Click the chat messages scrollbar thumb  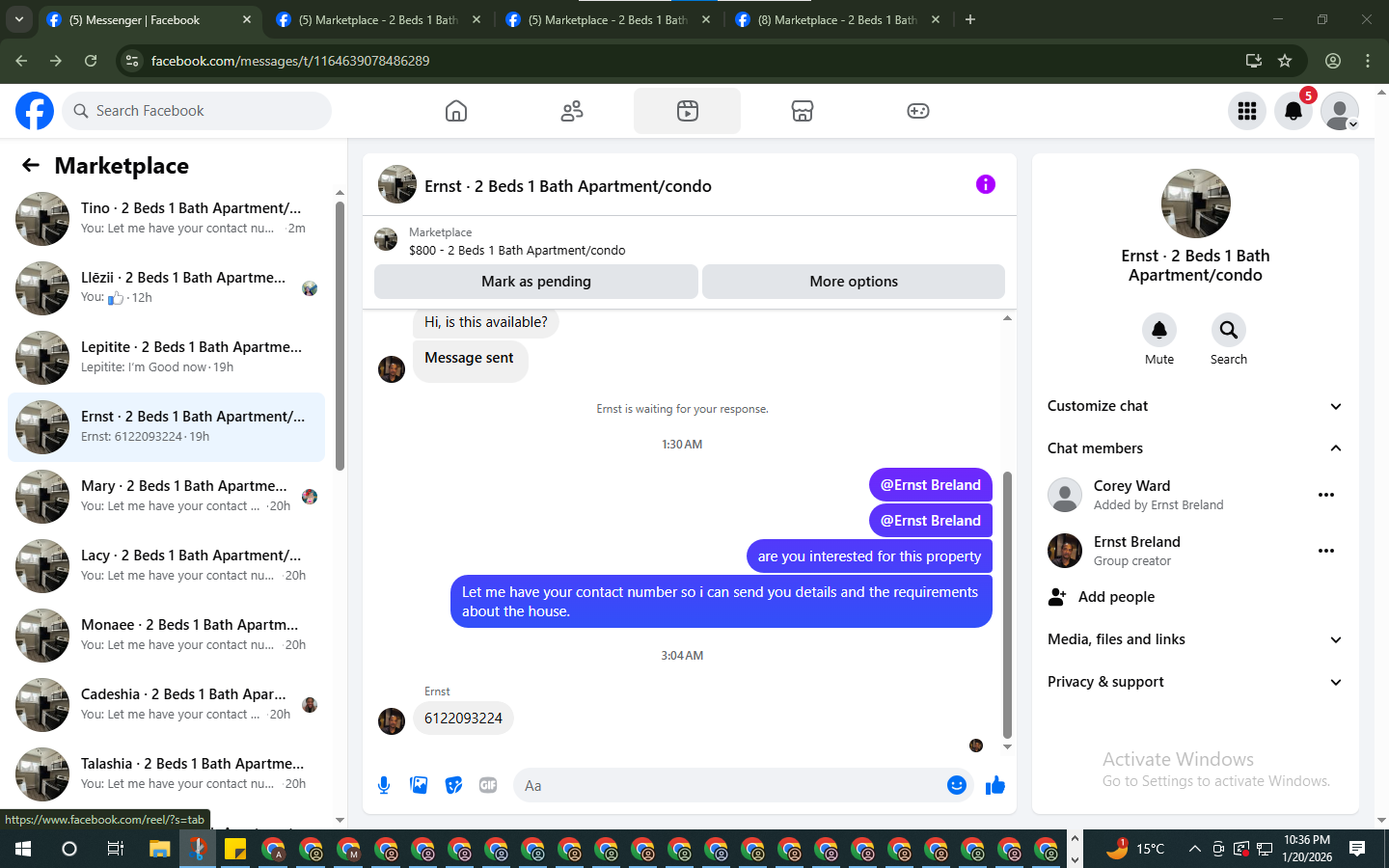click(x=1007, y=605)
